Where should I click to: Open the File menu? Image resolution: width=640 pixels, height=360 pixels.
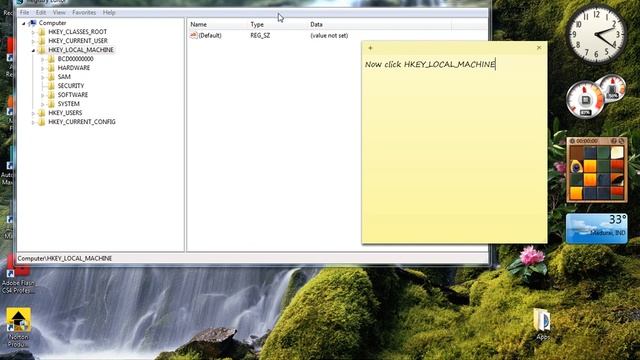[x=24, y=13]
